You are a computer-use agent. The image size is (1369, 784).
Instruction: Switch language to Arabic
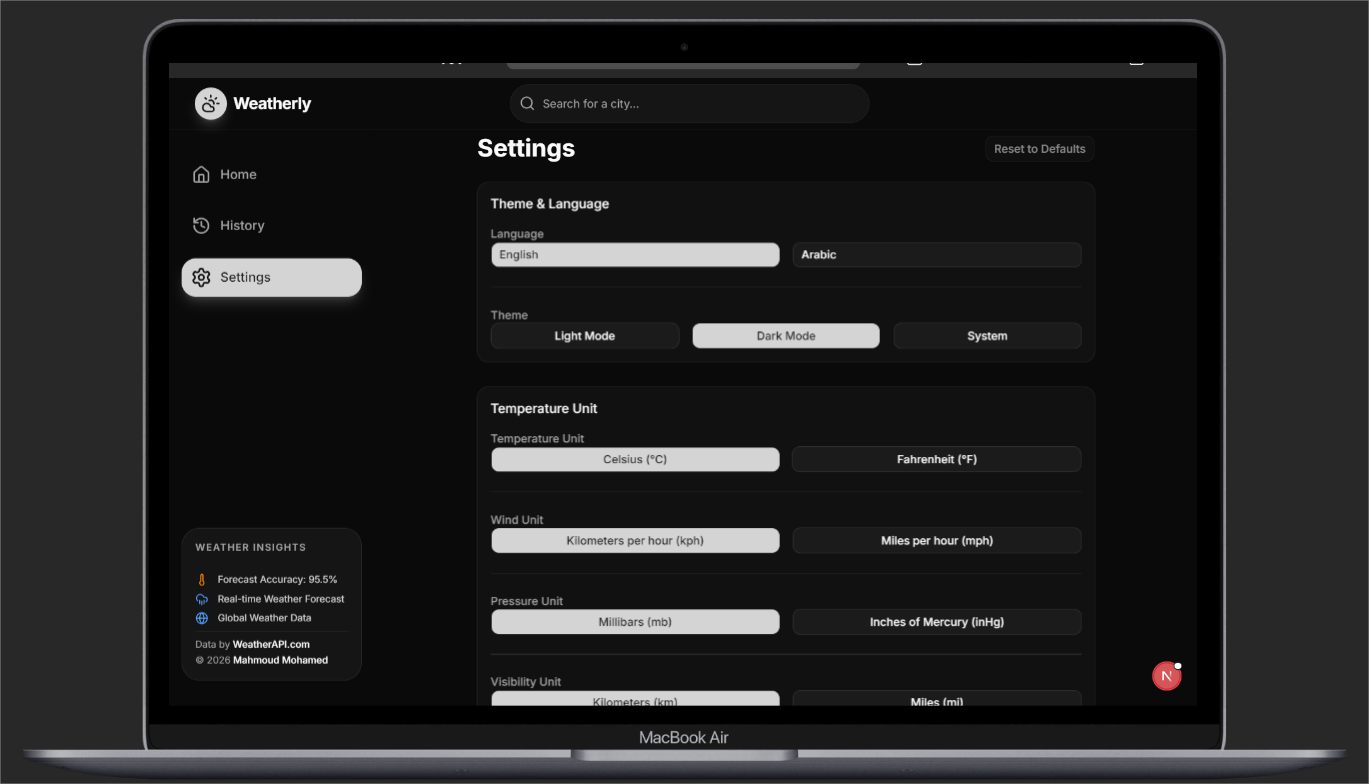point(936,255)
